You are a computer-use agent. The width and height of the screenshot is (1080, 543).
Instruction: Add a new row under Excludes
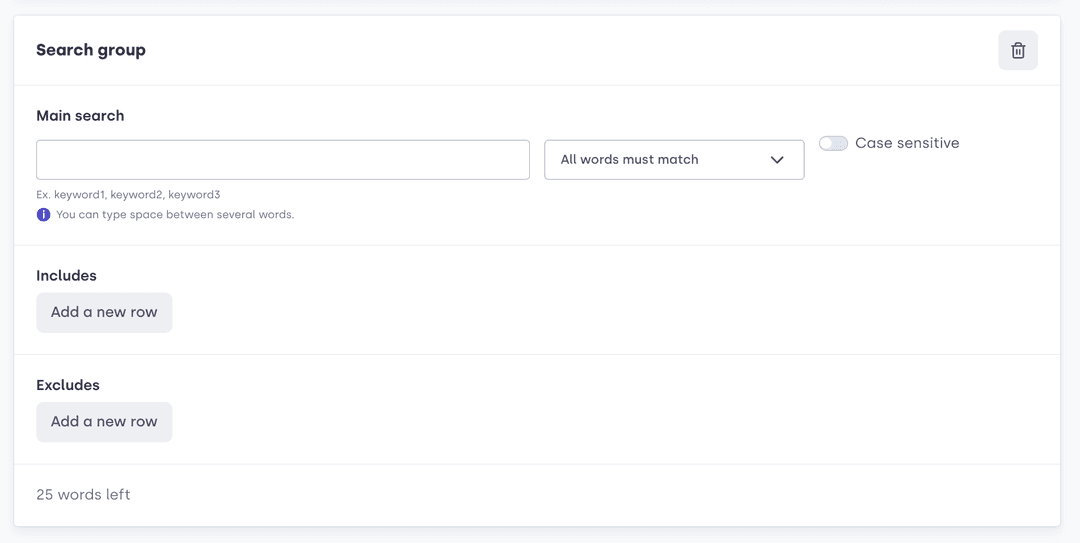[104, 422]
